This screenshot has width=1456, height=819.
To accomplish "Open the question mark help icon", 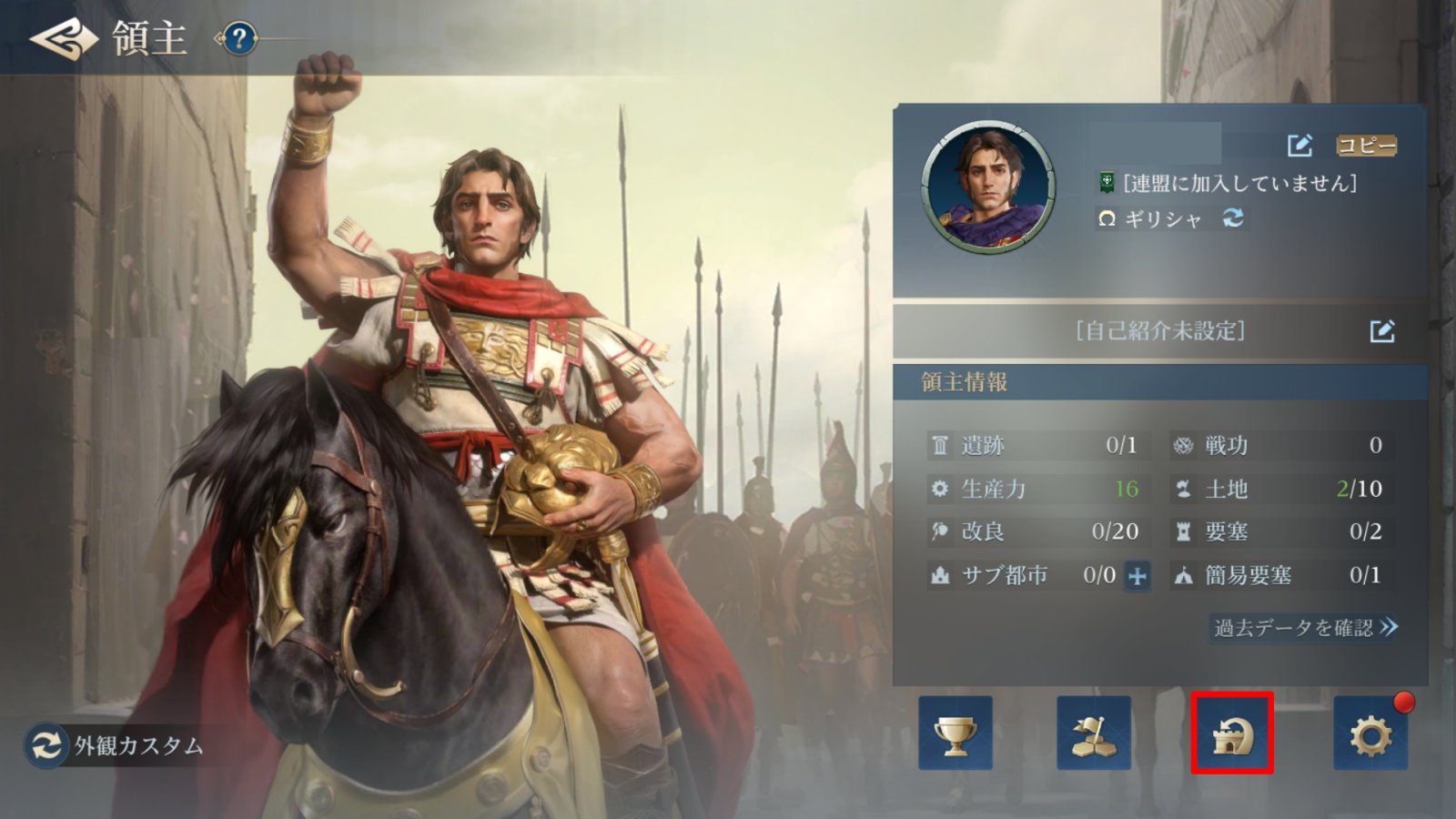I will click(238, 38).
